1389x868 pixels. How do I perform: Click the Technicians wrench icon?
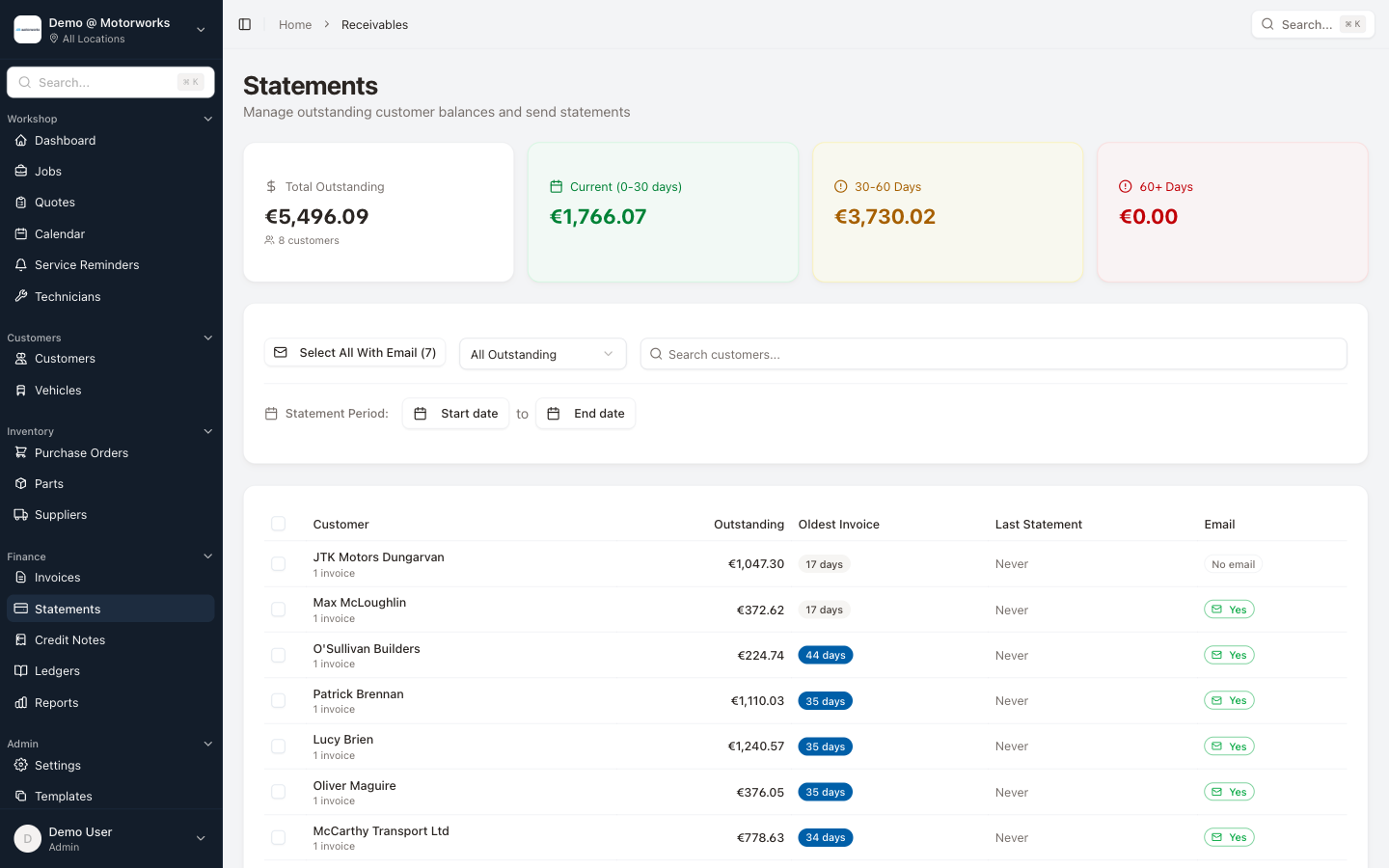pyautogui.click(x=19, y=296)
